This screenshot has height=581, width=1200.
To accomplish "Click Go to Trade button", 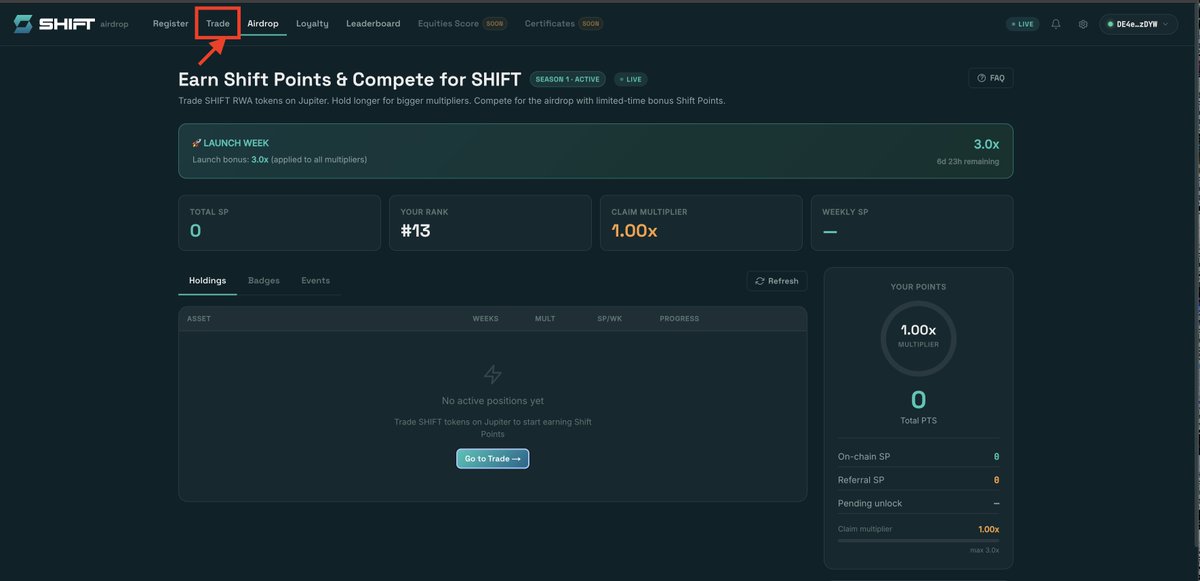I will coord(493,459).
